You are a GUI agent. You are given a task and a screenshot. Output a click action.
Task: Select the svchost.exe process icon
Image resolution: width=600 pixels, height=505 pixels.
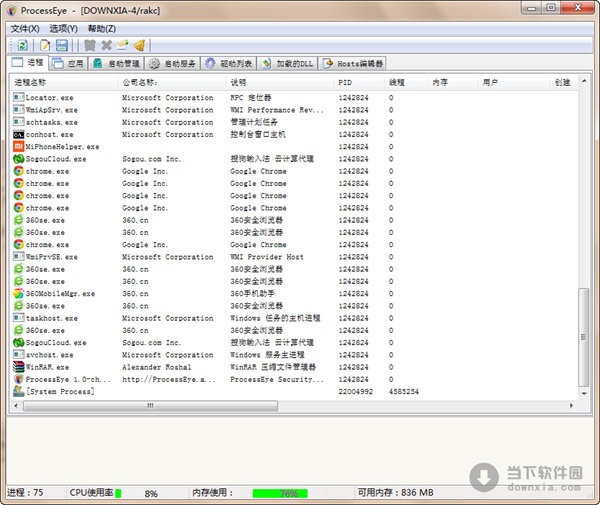18,355
